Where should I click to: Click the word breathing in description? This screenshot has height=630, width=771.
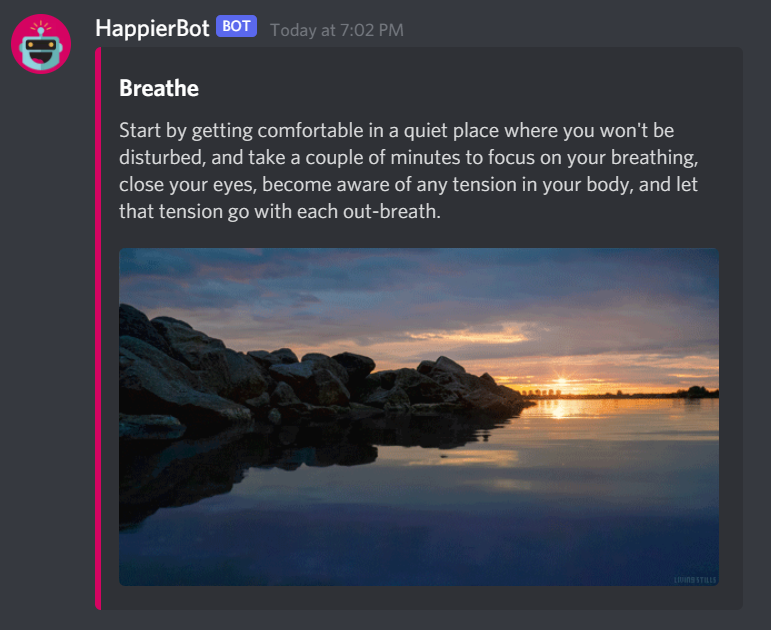coord(654,158)
